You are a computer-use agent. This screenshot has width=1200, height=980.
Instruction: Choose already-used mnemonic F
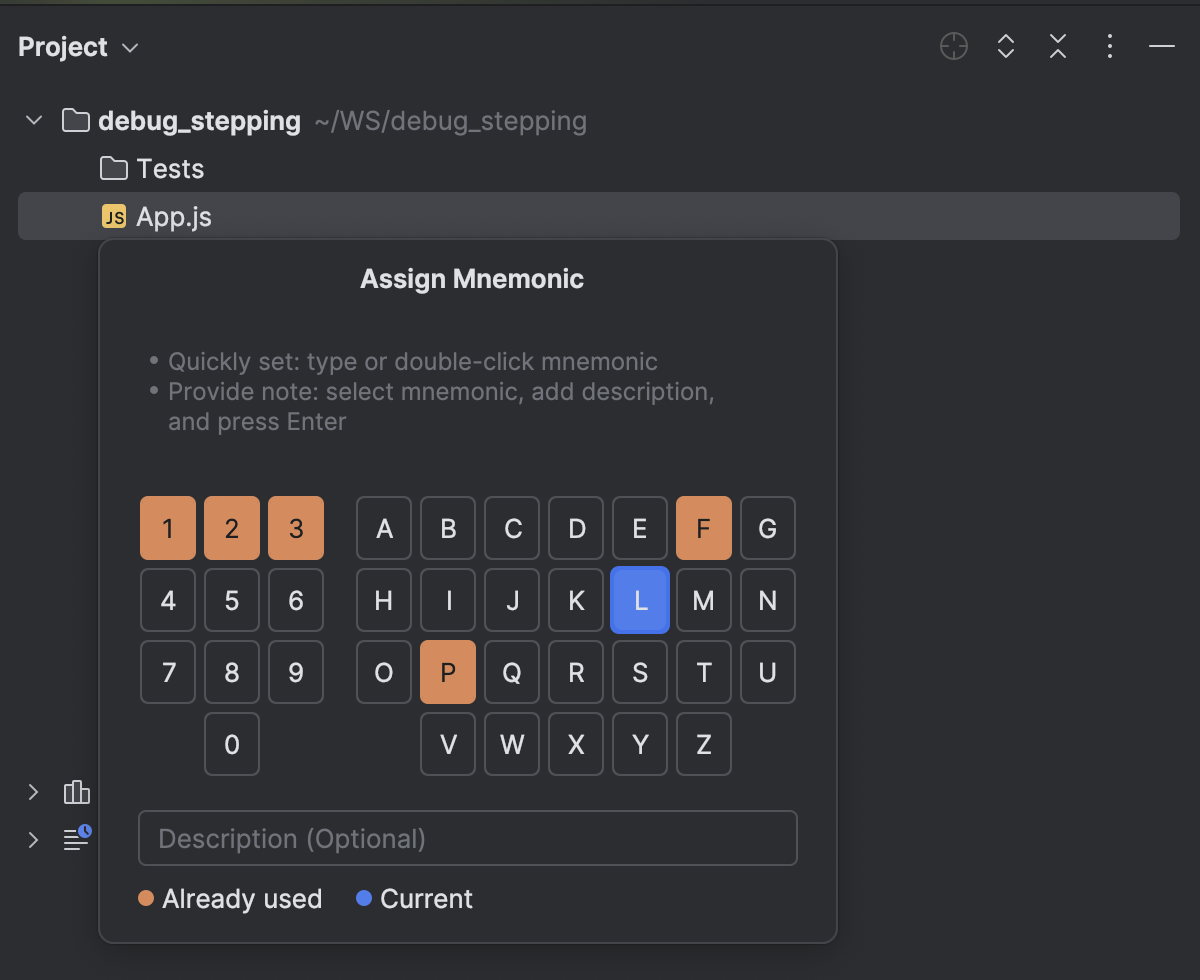coord(704,528)
